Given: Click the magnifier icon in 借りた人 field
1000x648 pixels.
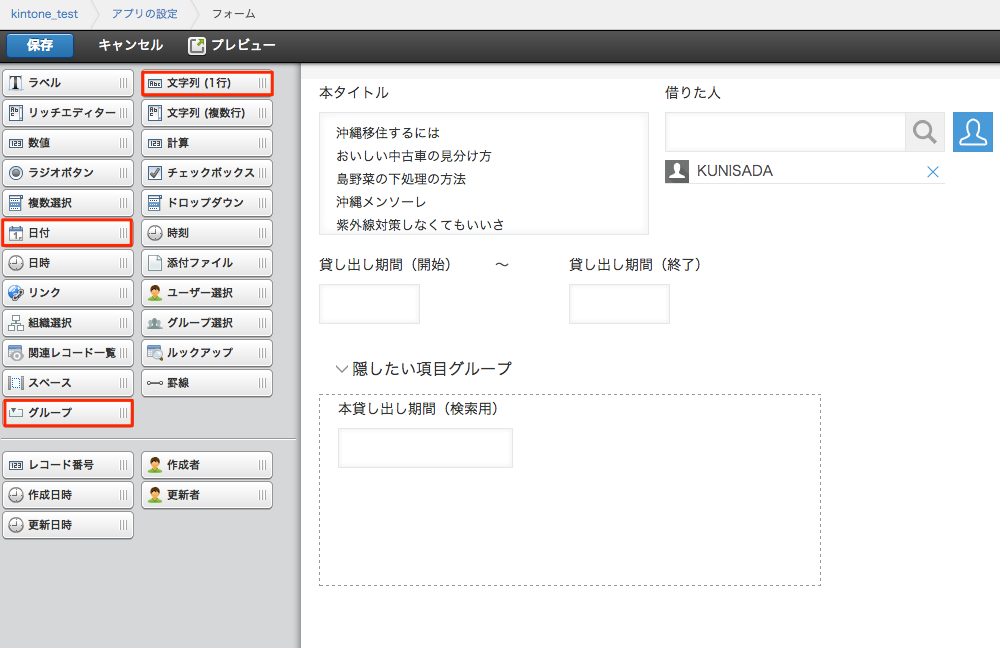Looking at the screenshot, I should [x=923, y=131].
